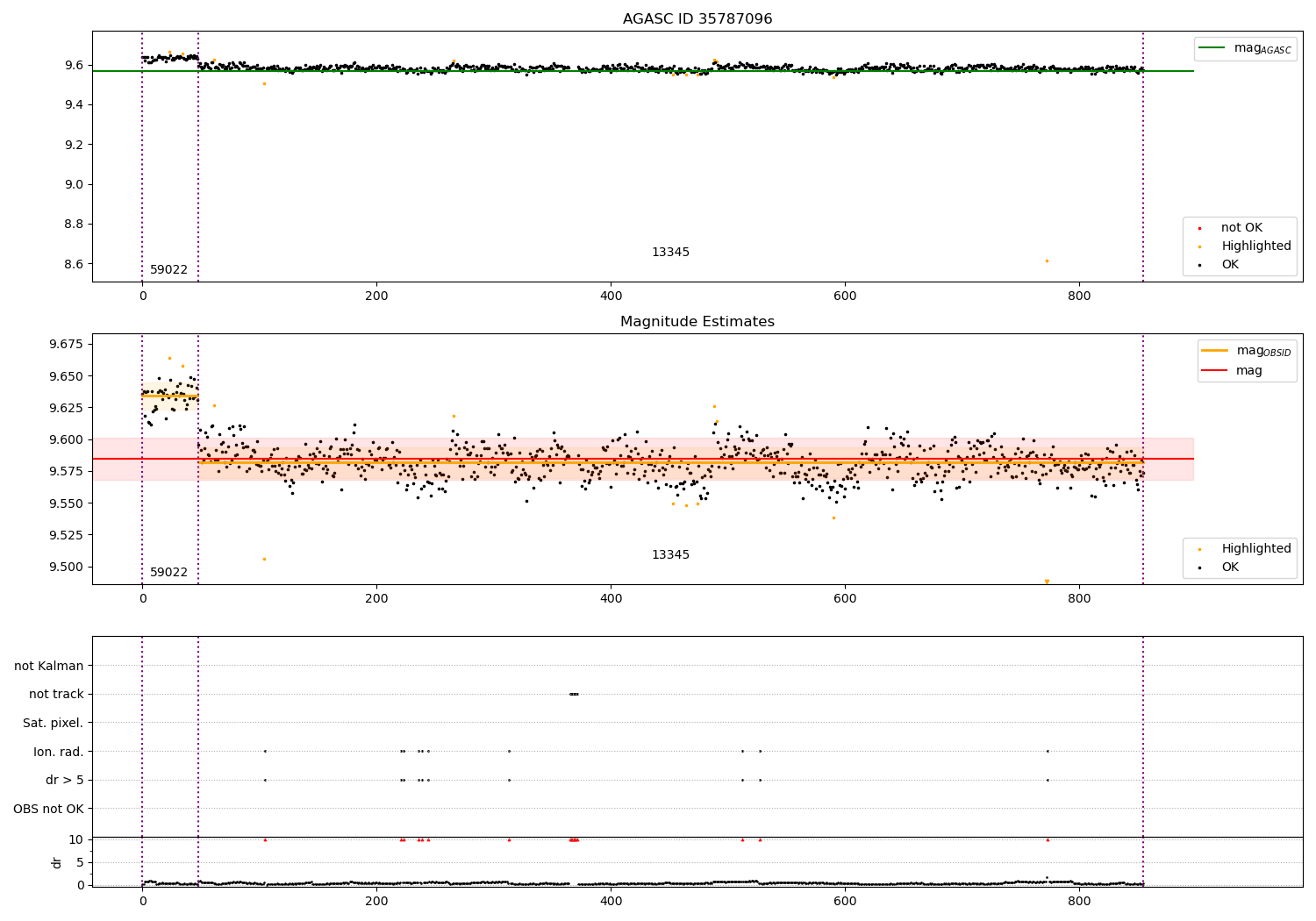Click the orange line sample in mag OBSID legend

point(1215,351)
